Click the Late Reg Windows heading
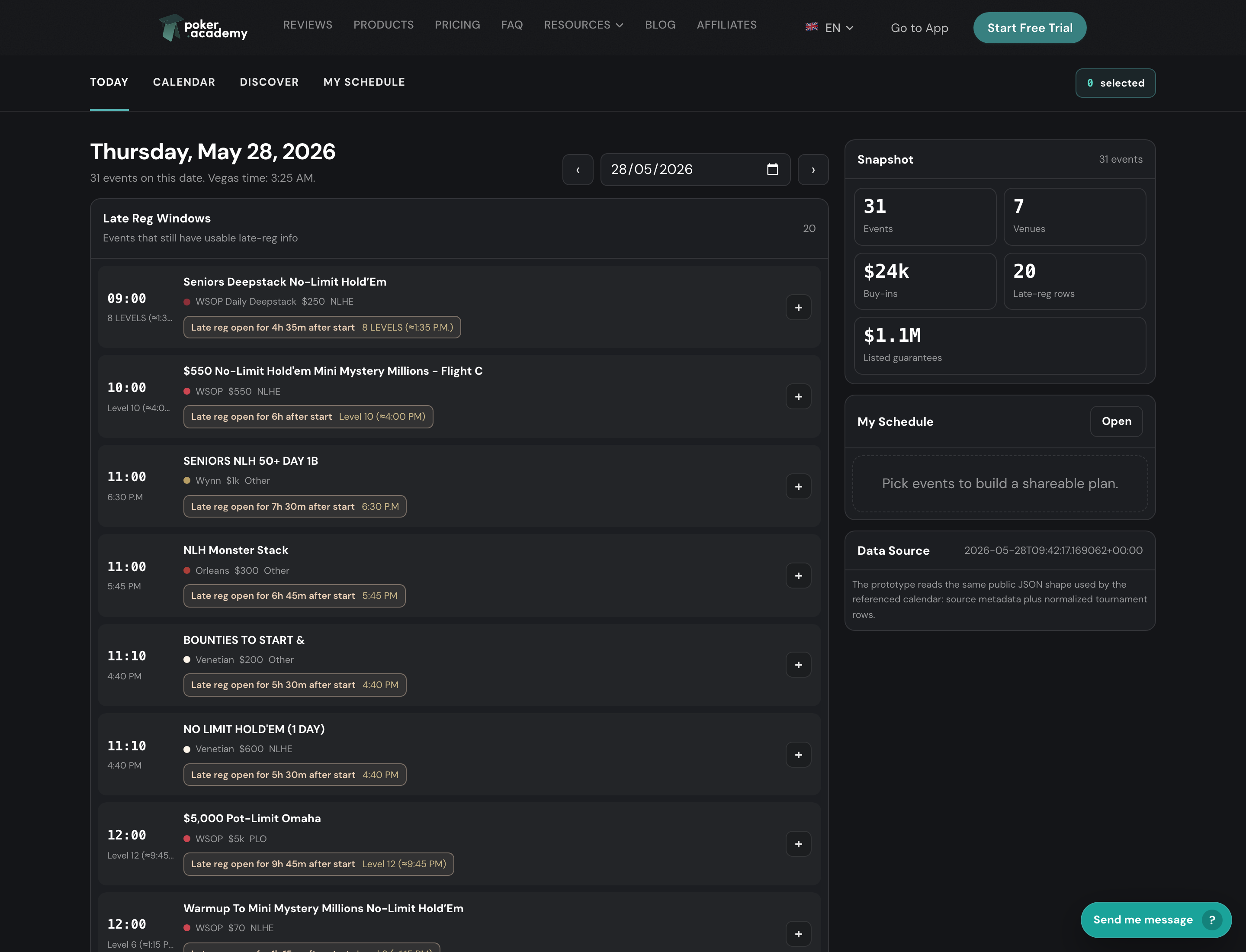Screen dimensions: 1246x952 (x=156, y=218)
